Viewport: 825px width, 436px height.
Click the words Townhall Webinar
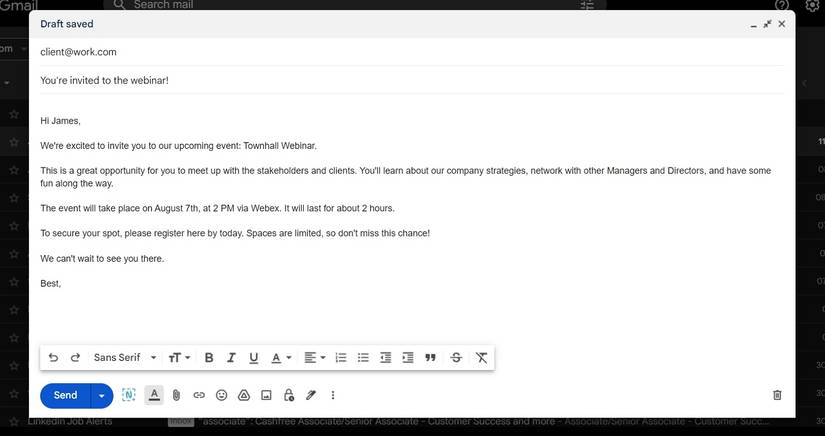click(280, 146)
